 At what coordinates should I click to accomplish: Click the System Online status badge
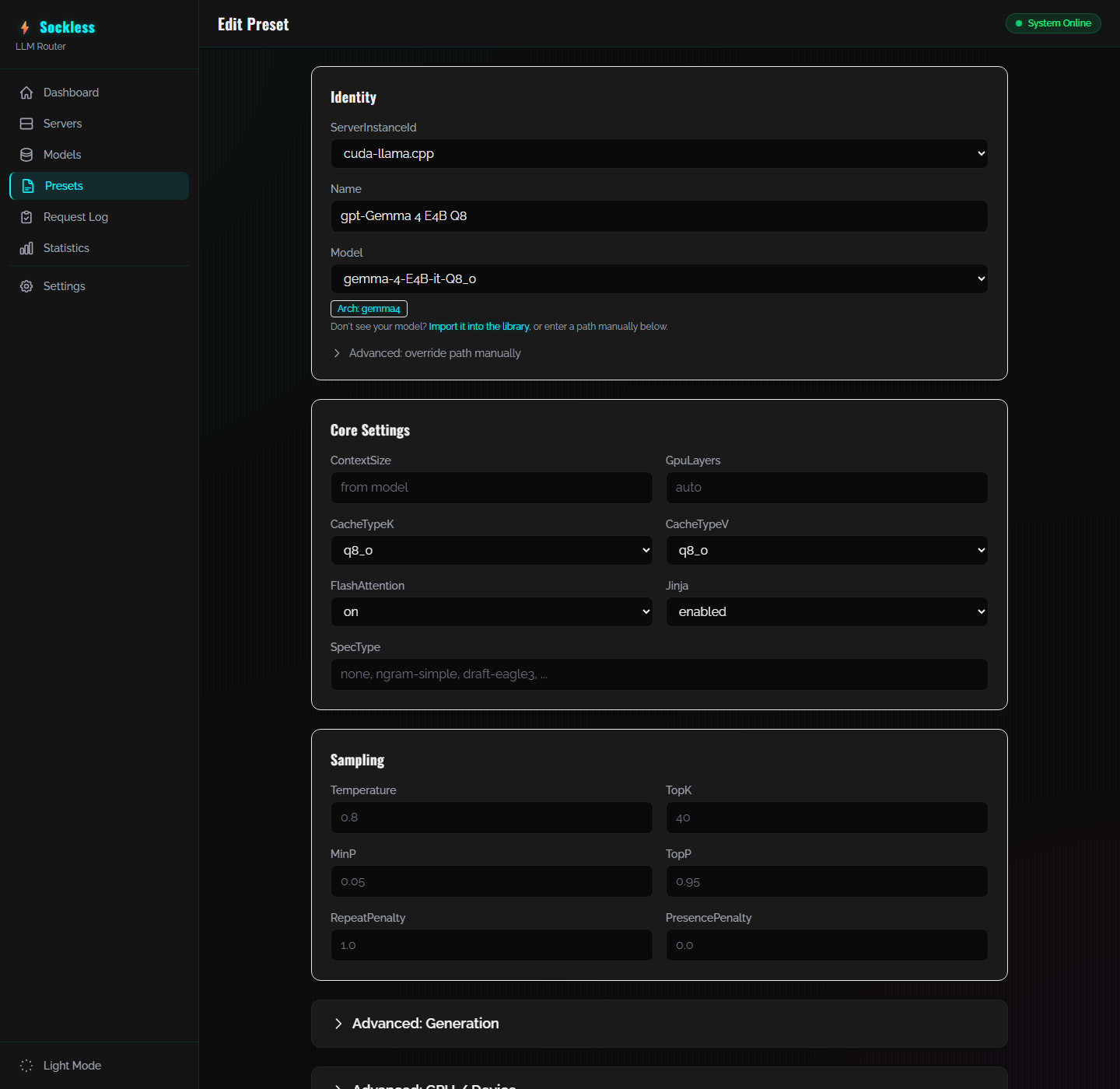[1053, 23]
